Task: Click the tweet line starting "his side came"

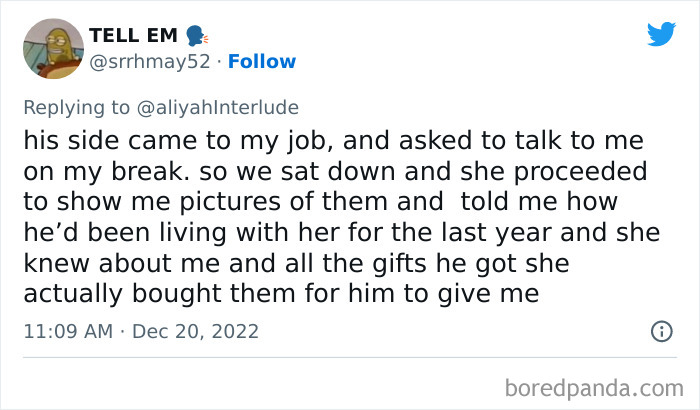Action: point(334,141)
